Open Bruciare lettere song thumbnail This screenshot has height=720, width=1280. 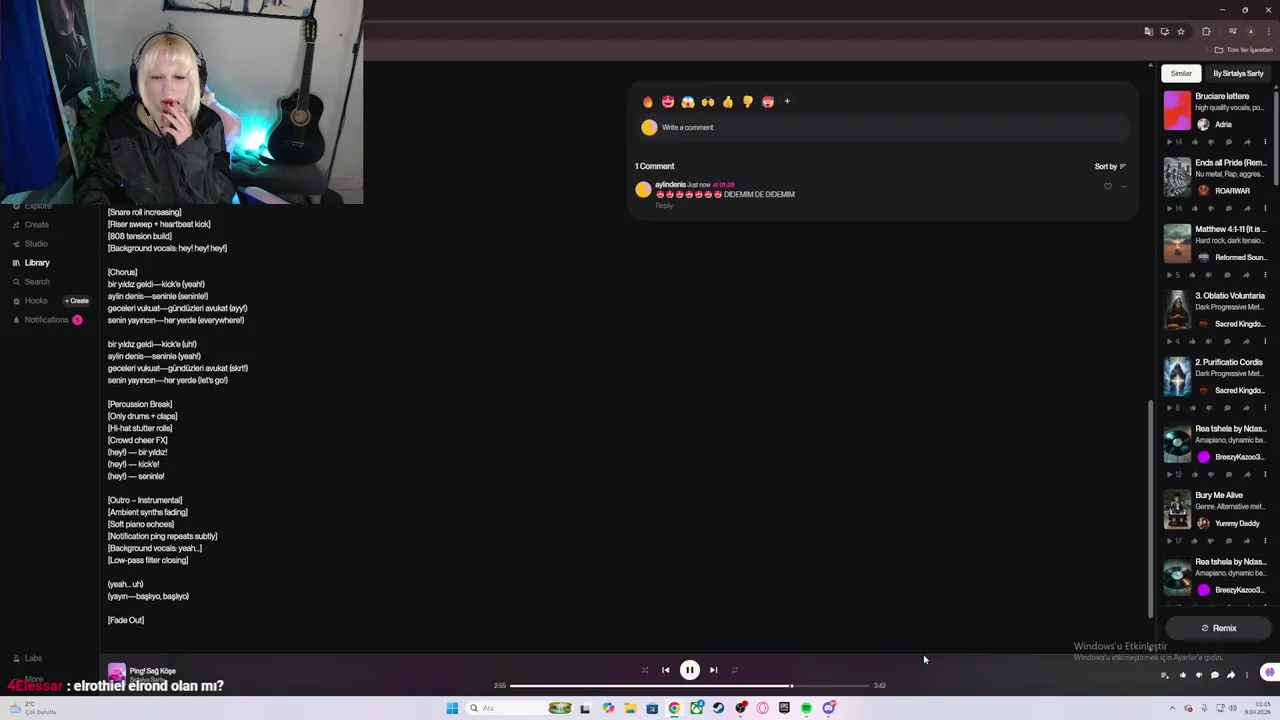tap(1178, 110)
